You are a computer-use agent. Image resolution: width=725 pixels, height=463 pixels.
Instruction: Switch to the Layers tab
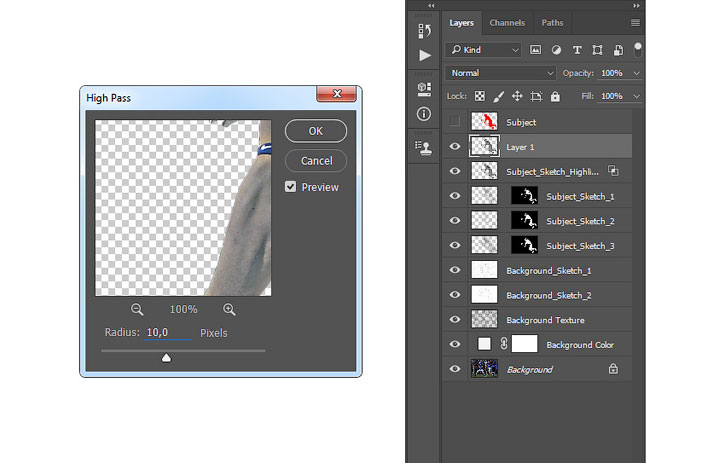461,23
